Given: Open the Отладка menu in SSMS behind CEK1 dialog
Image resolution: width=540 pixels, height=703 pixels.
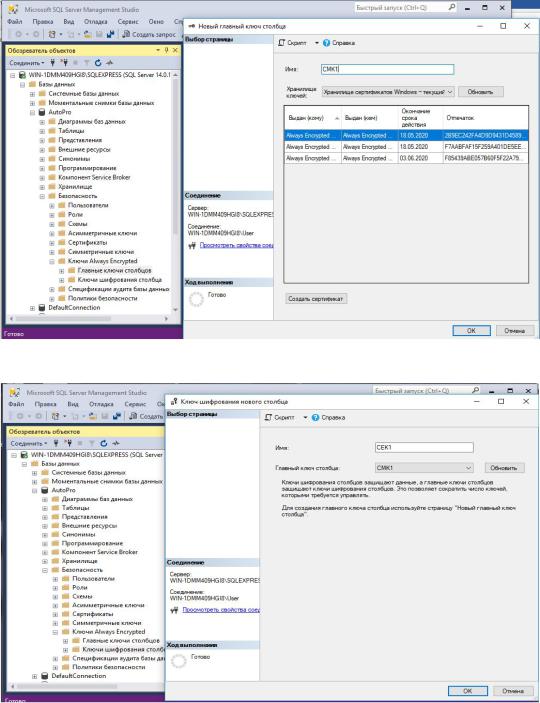Looking at the screenshot, I should pyautogui.click(x=99, y=404).
